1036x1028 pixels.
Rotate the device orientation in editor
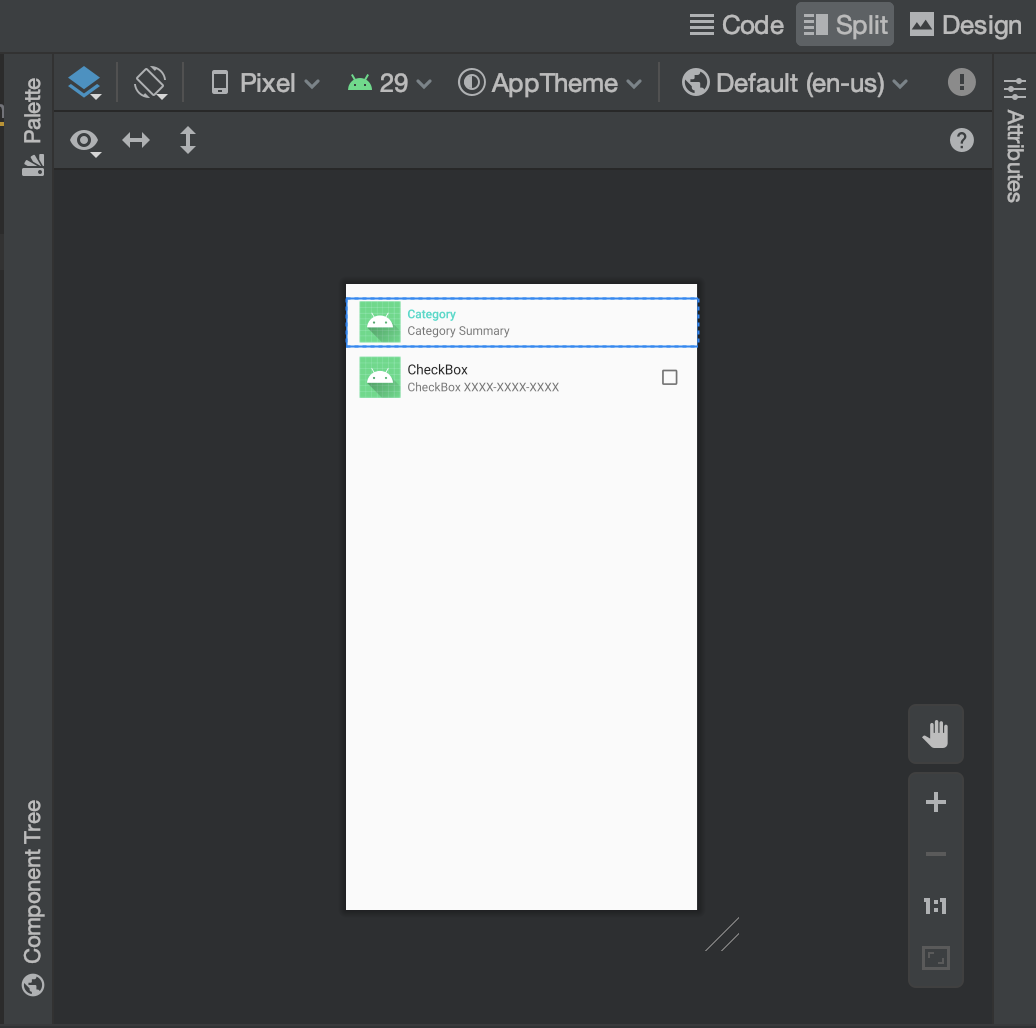coord(150,82)
